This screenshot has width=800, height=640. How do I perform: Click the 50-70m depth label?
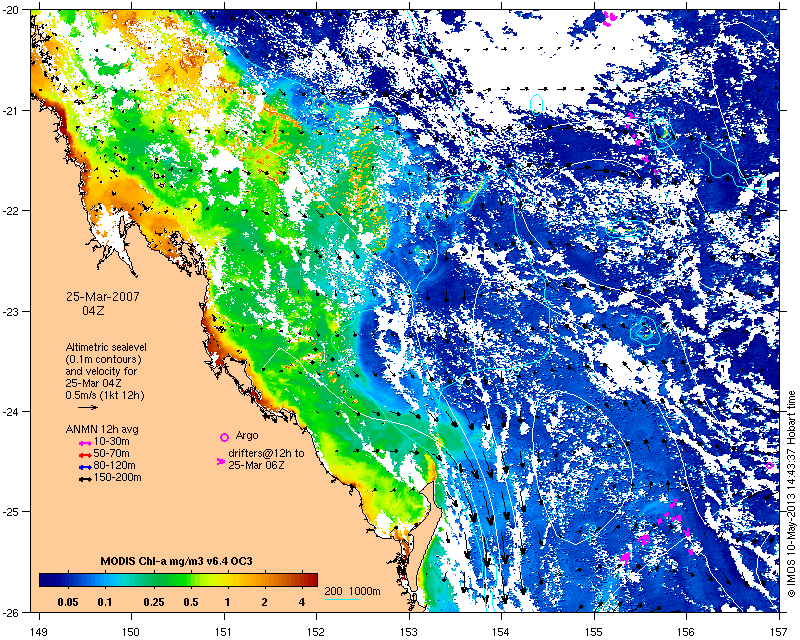(x=111, y=454)
